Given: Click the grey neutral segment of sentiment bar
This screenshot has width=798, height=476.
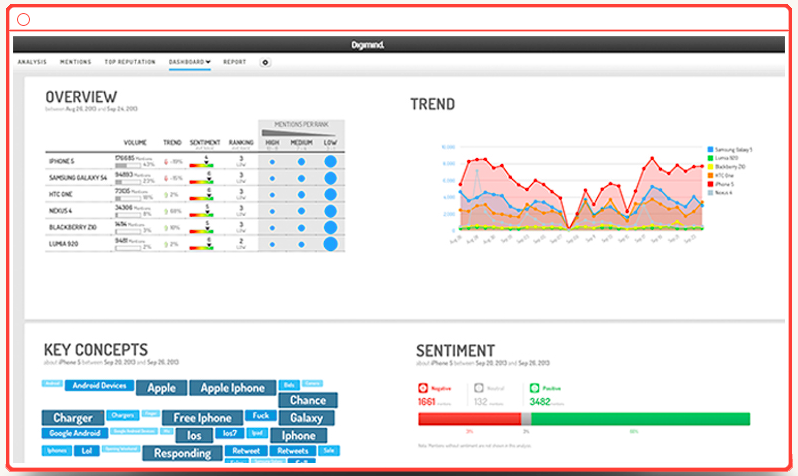Looking at the screenshot, I should tap(526, 419).
